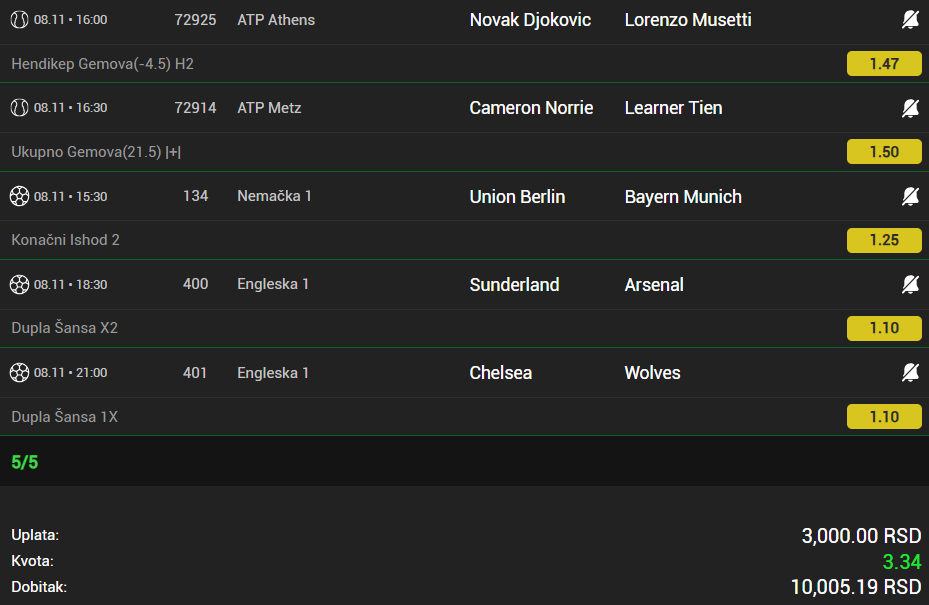The image size is (929, 605).
Task: Click the 1.47 odds button
Action: pos(884,64)
